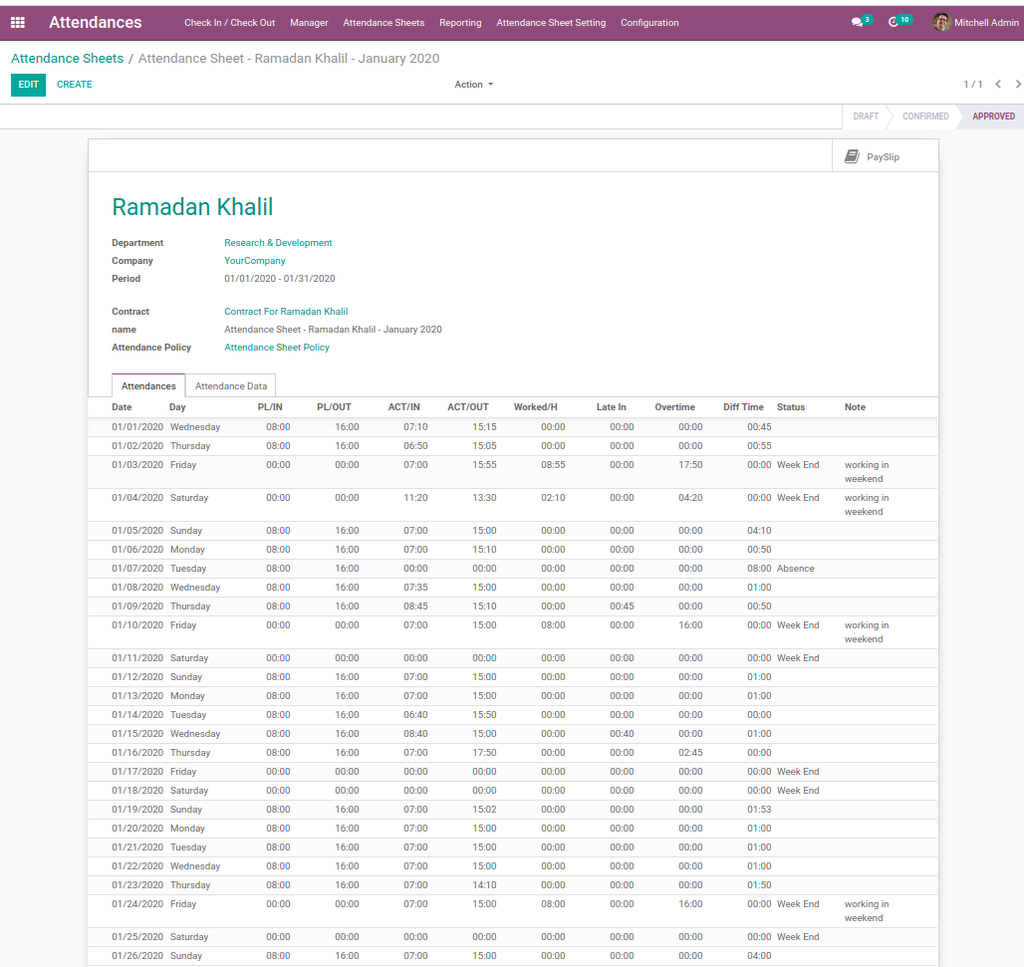This screenshot has width=1024, height=967.
Task: Open Contract For Ramadan Khalil link
Action: tap(286, 312)
